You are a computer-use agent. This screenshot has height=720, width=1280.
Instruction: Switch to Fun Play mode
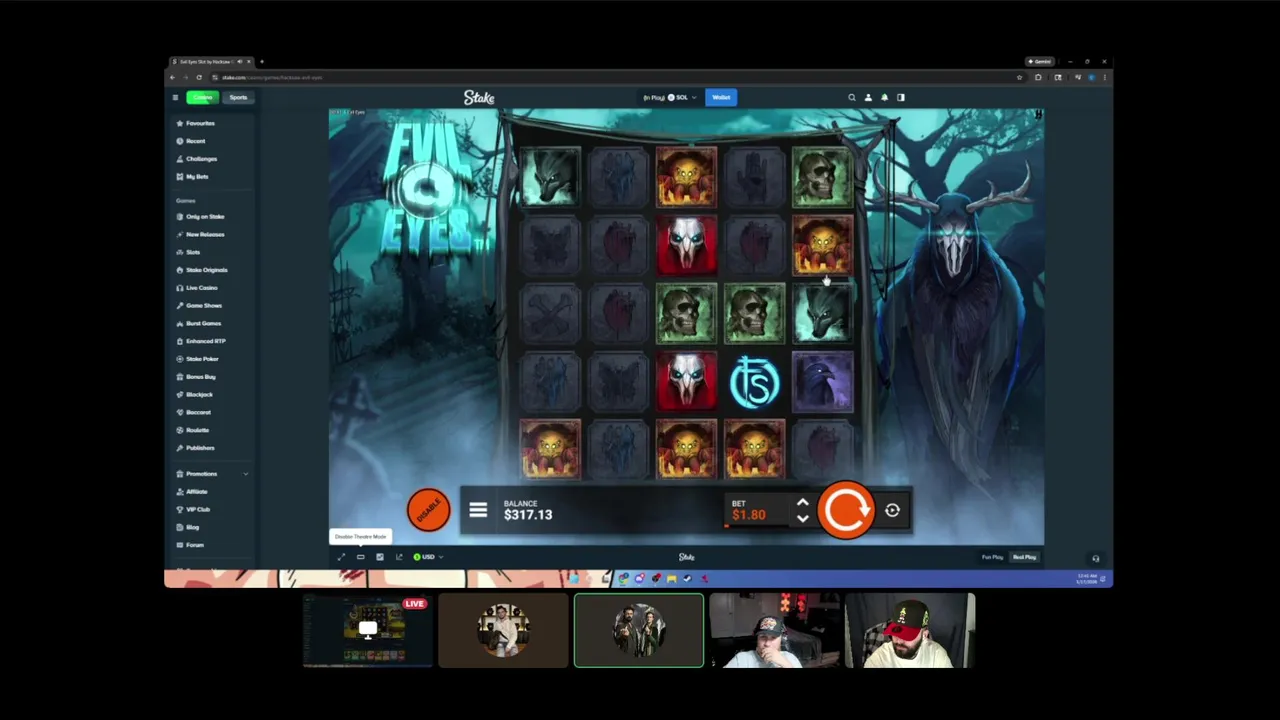pos(992,557)
